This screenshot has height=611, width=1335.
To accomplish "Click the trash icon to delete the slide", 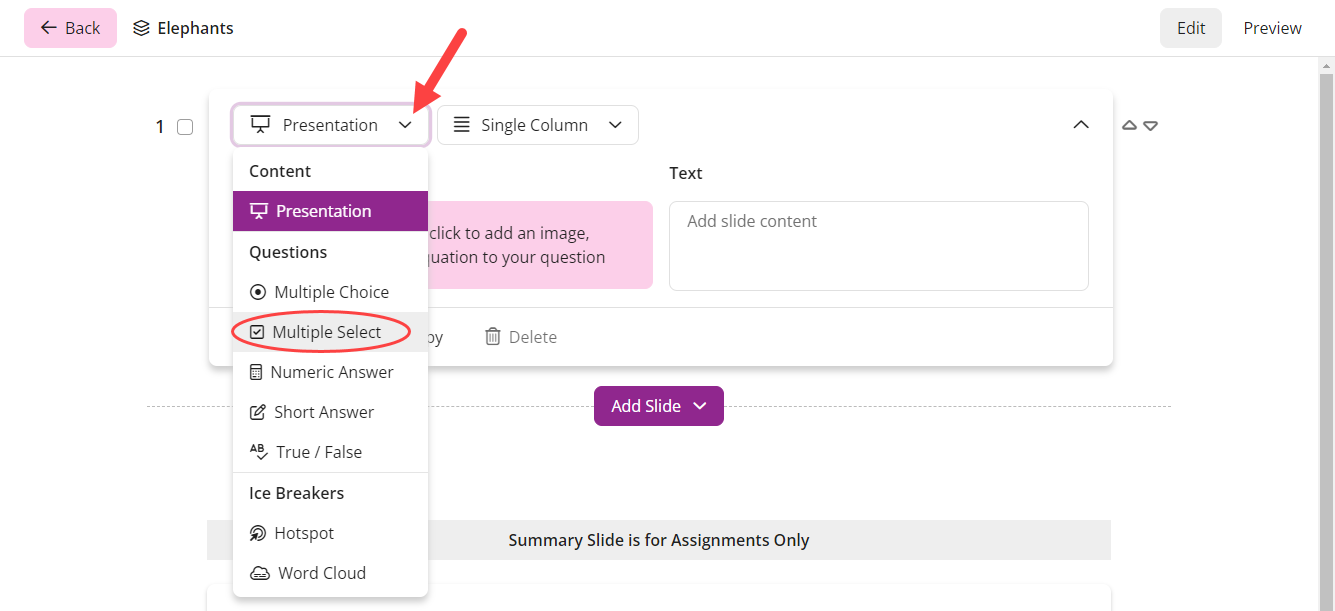I will tap(493, 336).
